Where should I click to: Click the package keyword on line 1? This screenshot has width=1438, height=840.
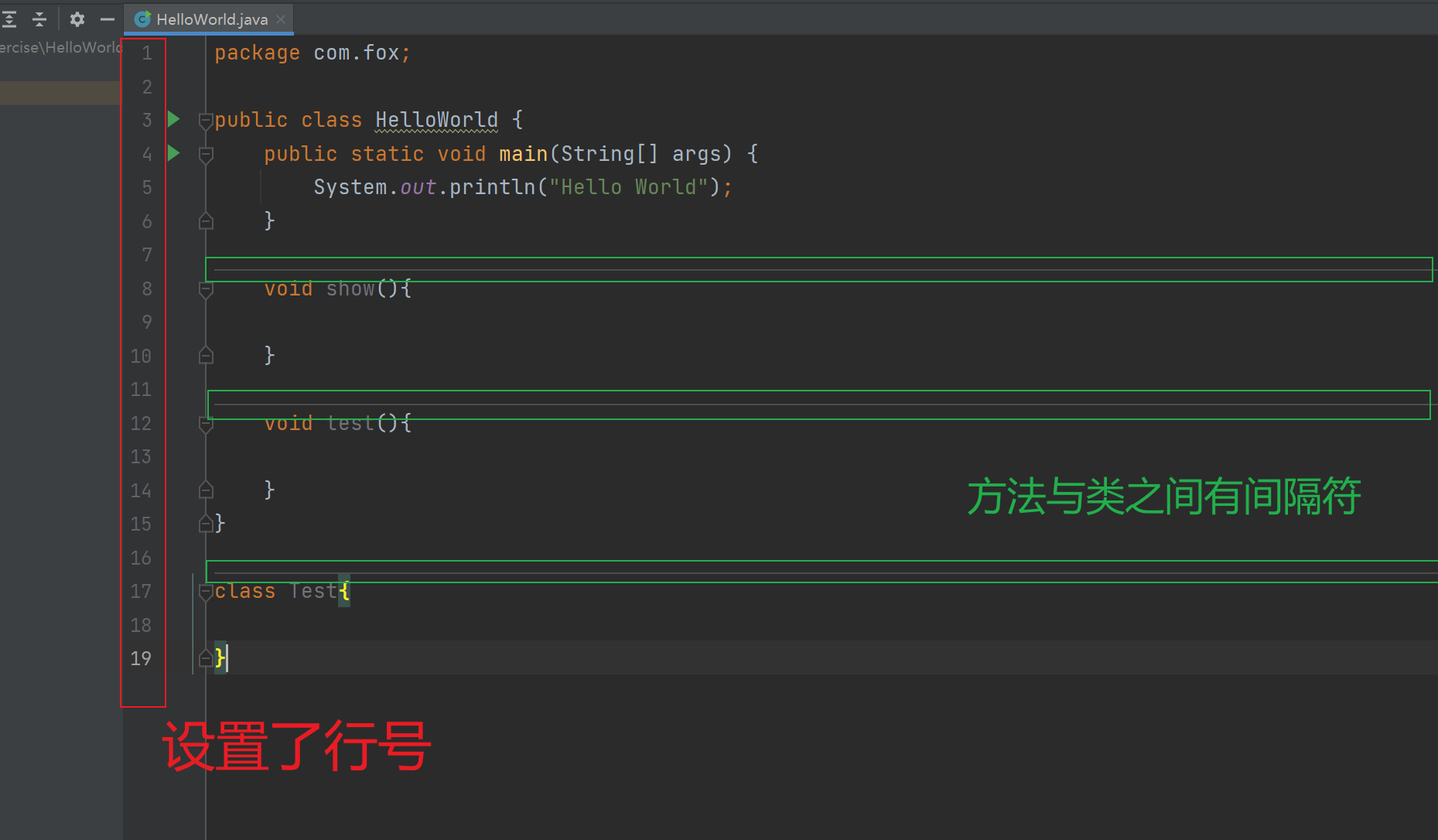click(x=257, y=53)
